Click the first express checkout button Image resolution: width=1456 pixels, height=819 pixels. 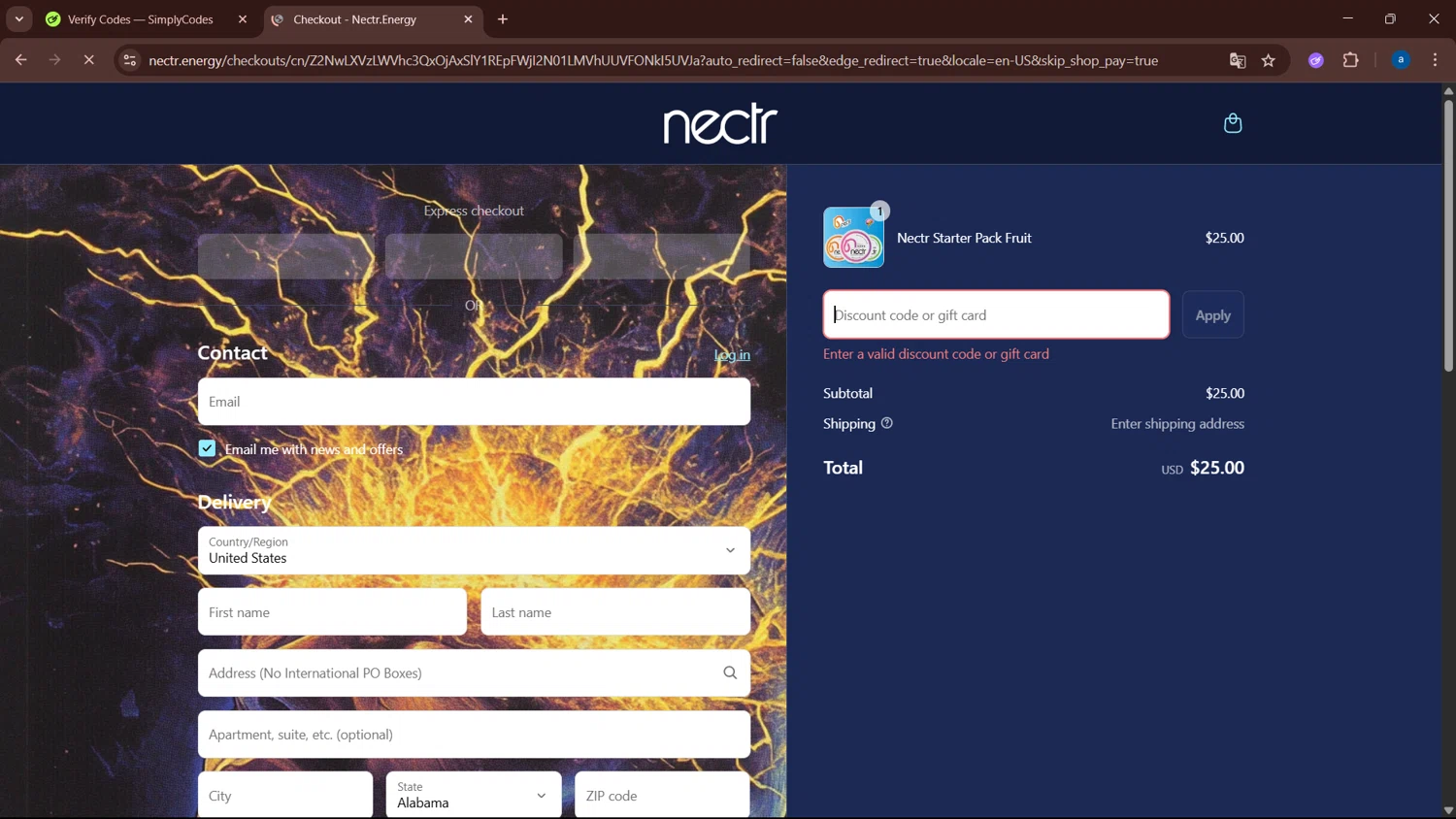(285, 256)
